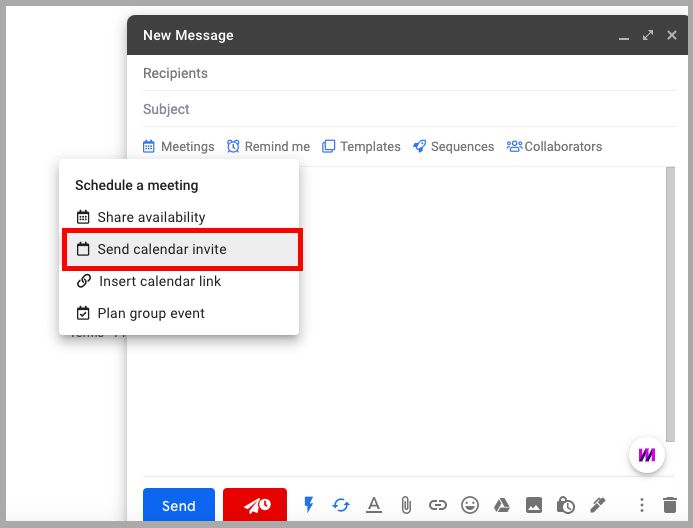Click the Collaborators people icon
693x528 pixels.
(514, 146)
